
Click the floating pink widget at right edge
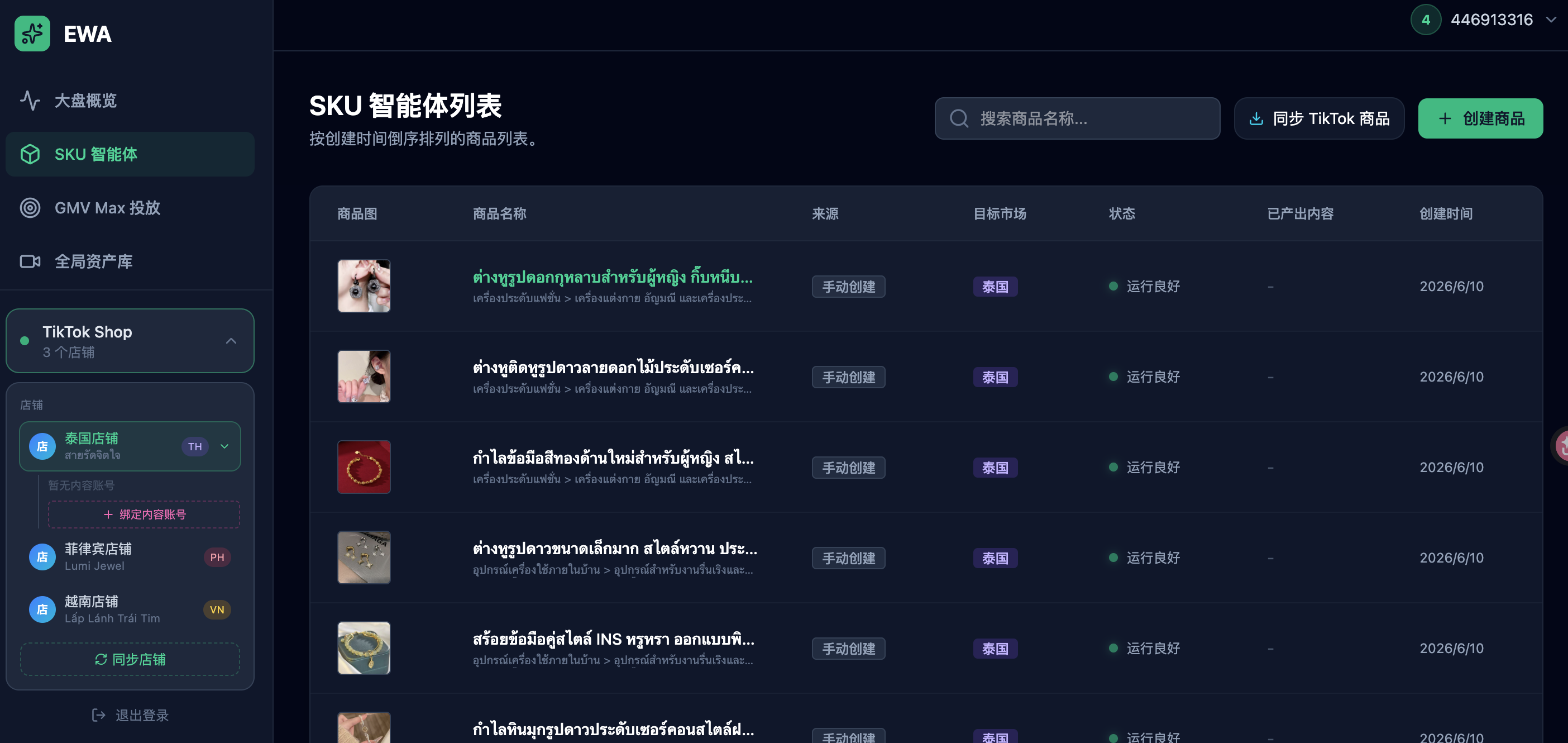pyautogui.click(x=1560, y=446)
